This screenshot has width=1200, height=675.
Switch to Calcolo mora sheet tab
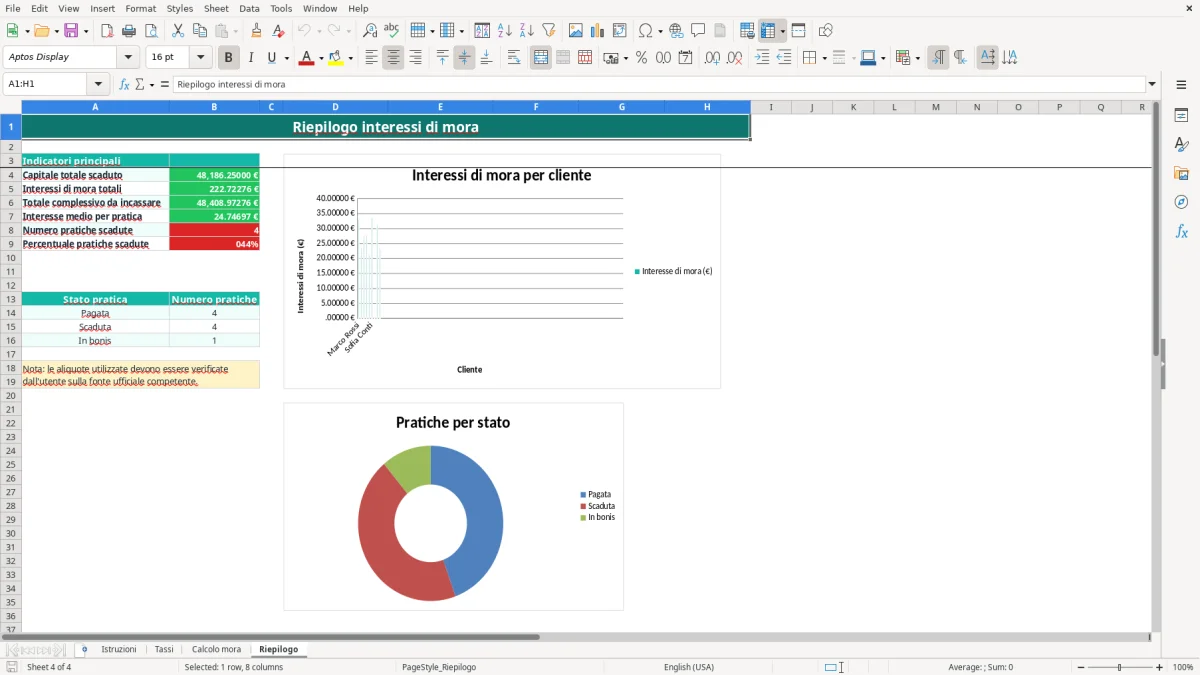(x=216, y=649)
